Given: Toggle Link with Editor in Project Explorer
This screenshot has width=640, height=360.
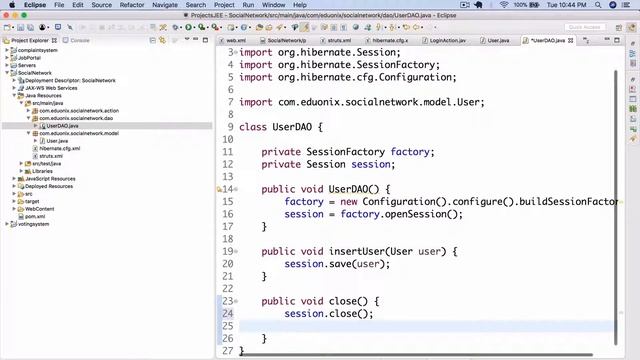Looking at the screenshot, I should [x=162, y=40].
